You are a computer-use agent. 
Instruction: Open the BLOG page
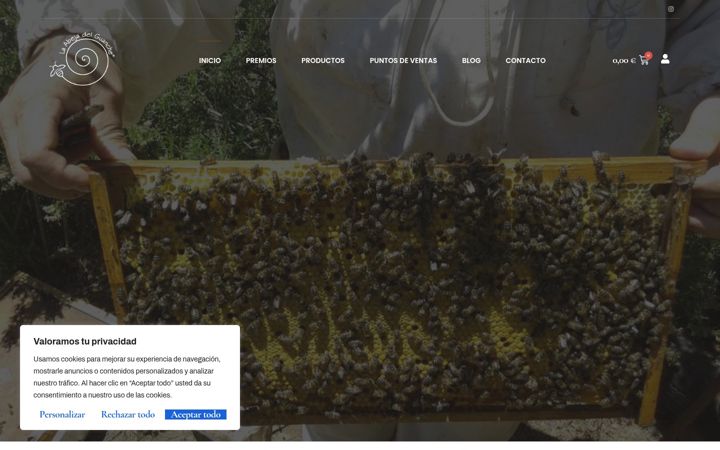click(471, 60)
